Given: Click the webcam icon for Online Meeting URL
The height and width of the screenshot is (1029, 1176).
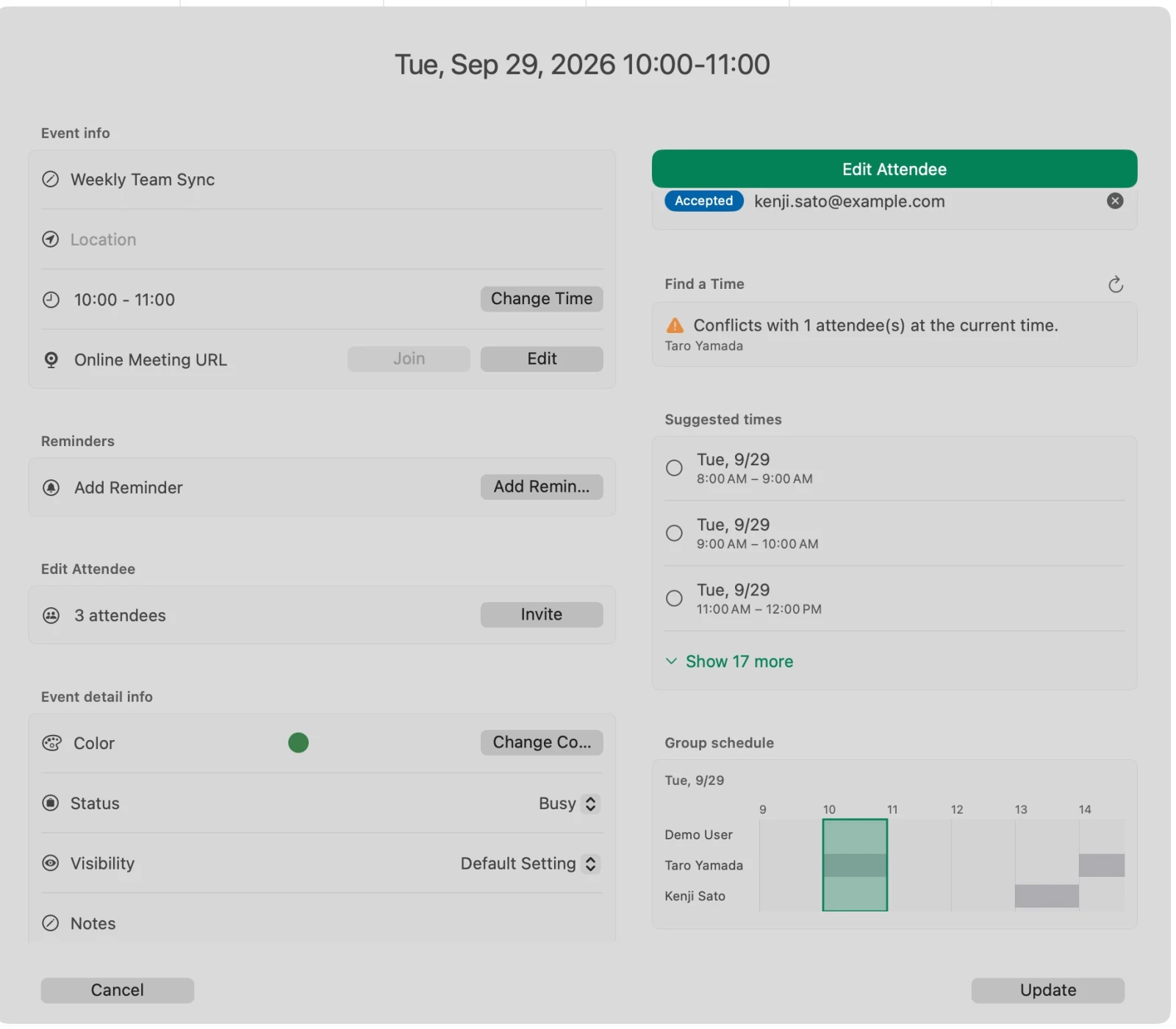Looking at the screenshot, I should click(x=51, y=360).
